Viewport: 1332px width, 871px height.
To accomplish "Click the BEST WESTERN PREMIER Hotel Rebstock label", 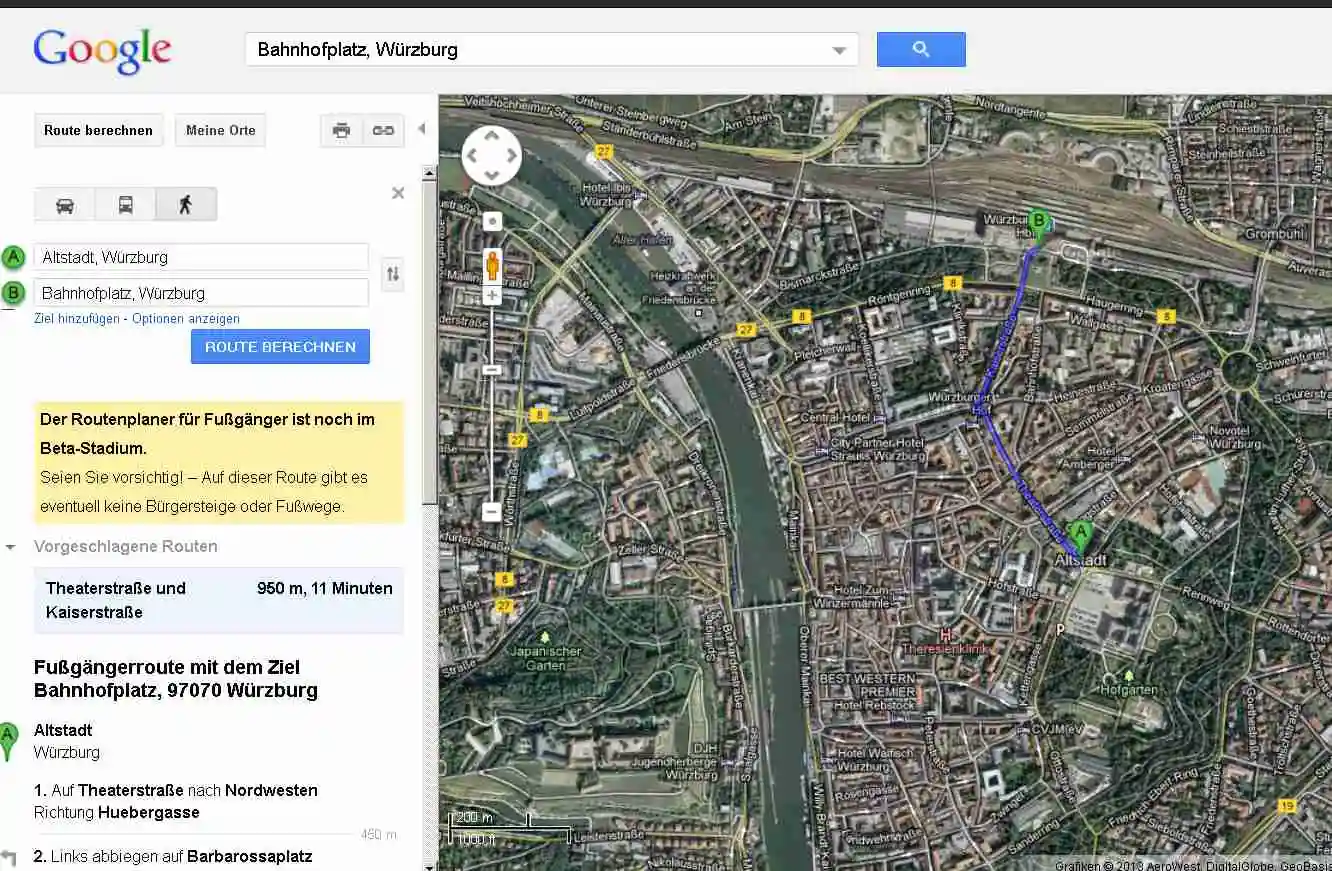I will pos(868,691).
